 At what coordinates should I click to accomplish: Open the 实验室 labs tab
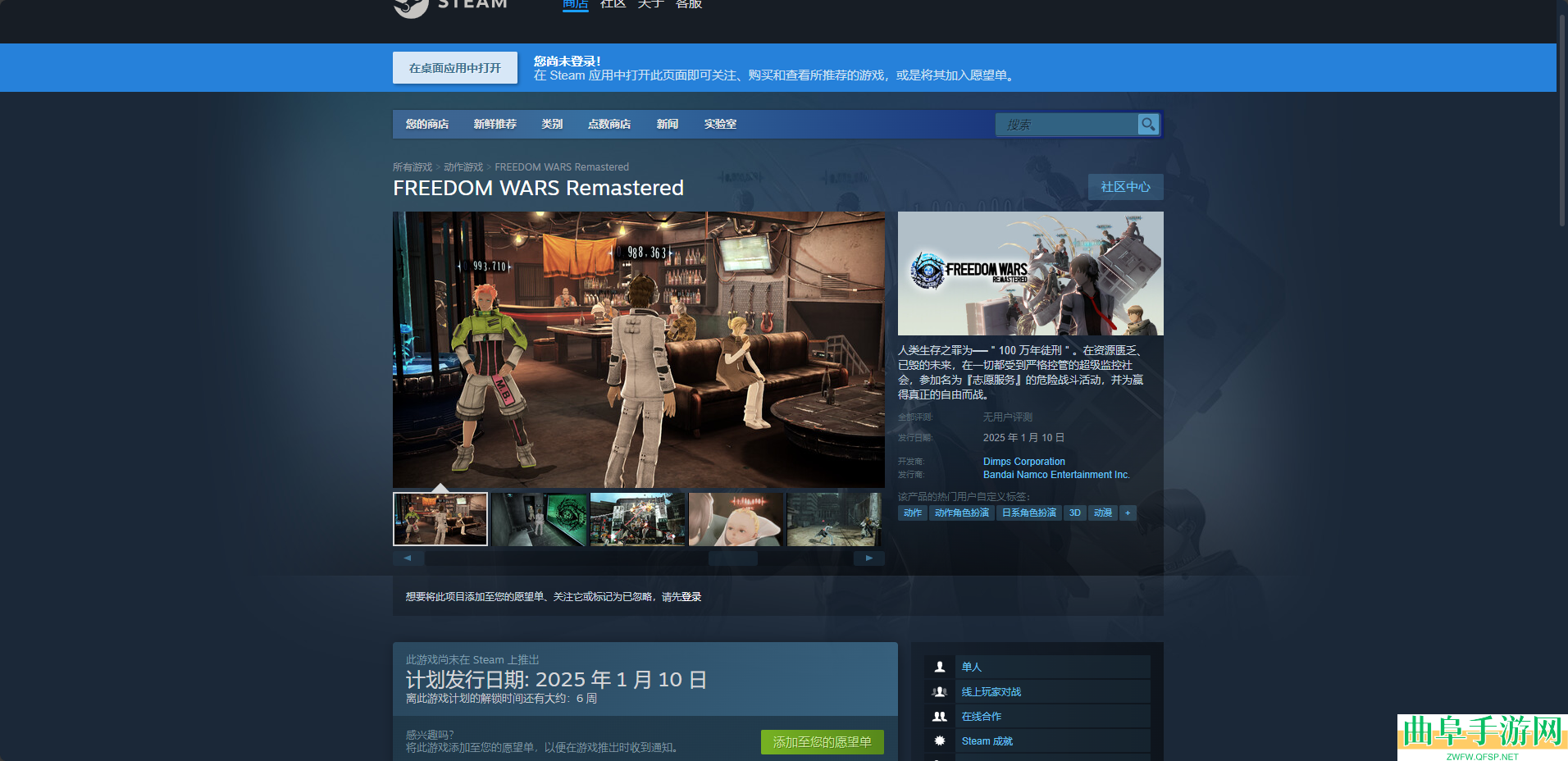coord(720,124)
